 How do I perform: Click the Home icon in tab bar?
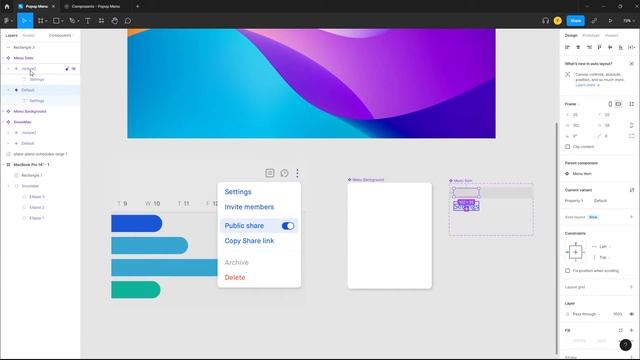coord(7,7)
